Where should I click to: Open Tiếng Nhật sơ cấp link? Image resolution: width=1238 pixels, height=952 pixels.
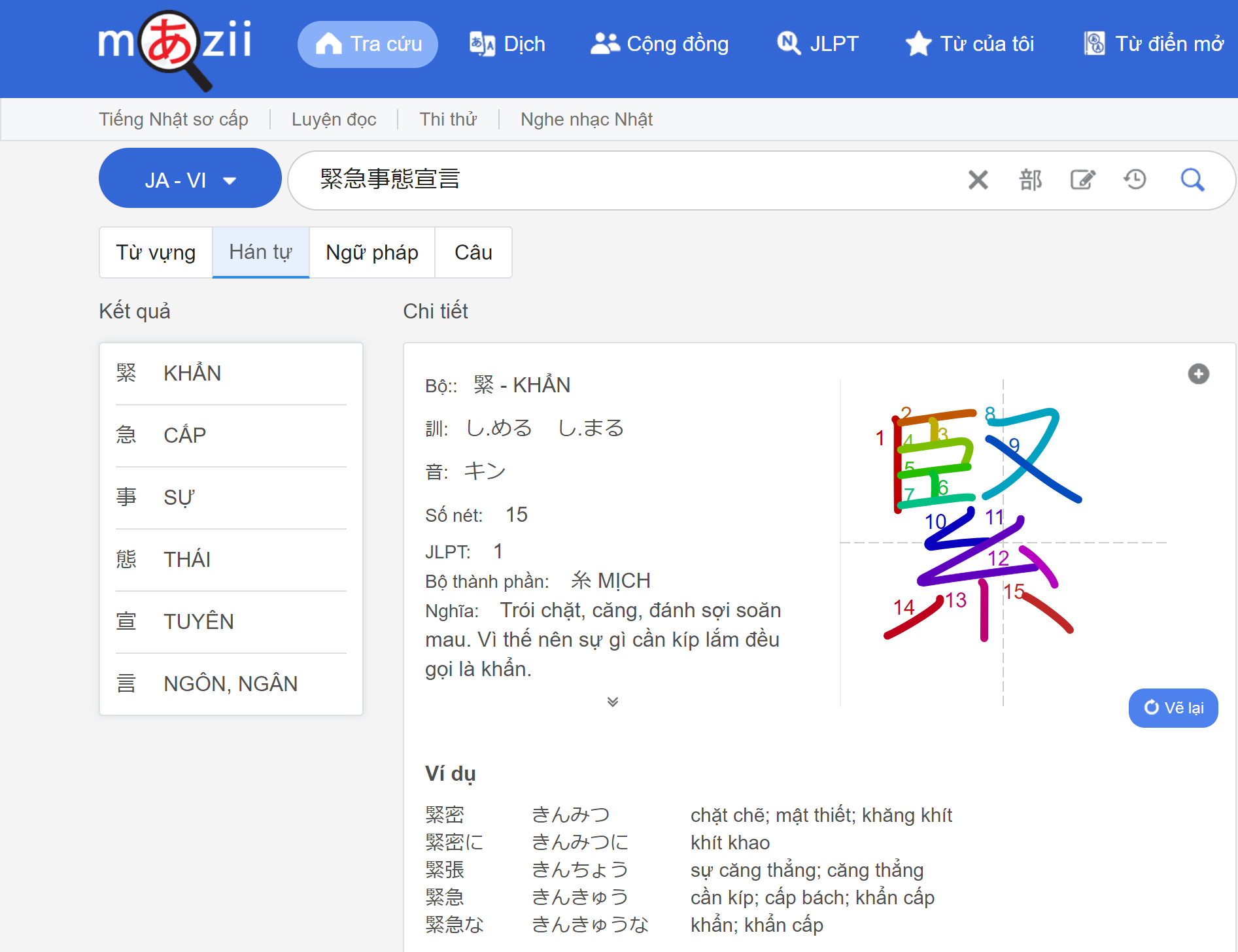[173, 119]
